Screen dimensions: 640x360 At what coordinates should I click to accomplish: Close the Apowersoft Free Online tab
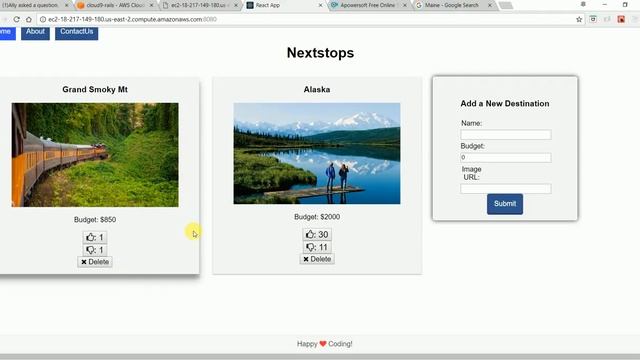pyautogui.click(x=405, y=5)
